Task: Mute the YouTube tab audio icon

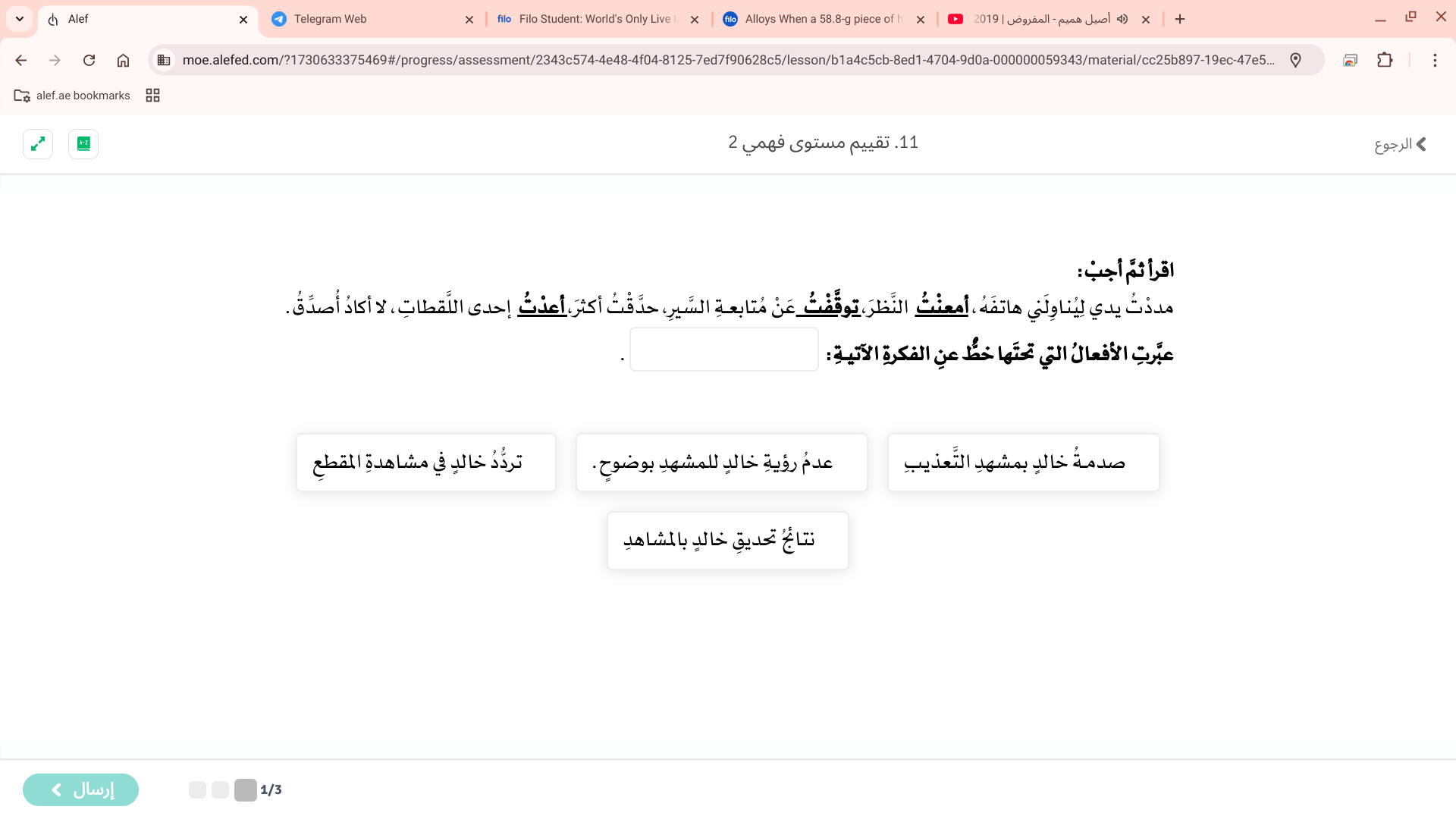Action: tap(1123, 19)
